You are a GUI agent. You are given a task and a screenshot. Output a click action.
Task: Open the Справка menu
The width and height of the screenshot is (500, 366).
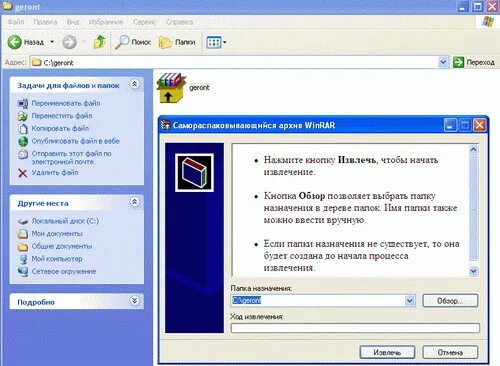[179, 22]
